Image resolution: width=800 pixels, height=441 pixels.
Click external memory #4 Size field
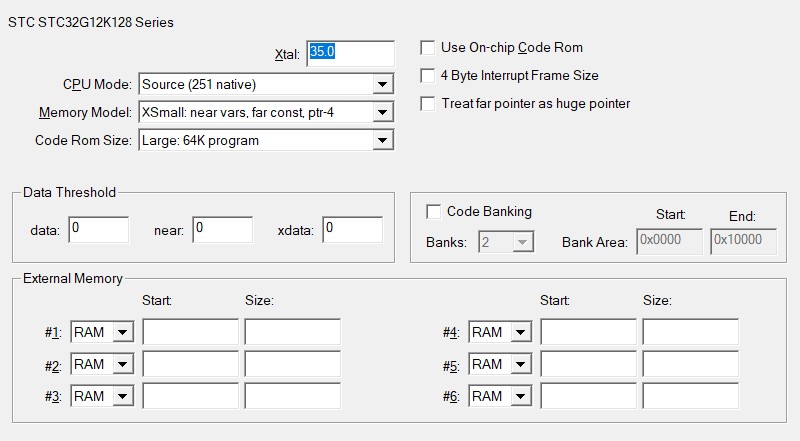pos(690,332)
